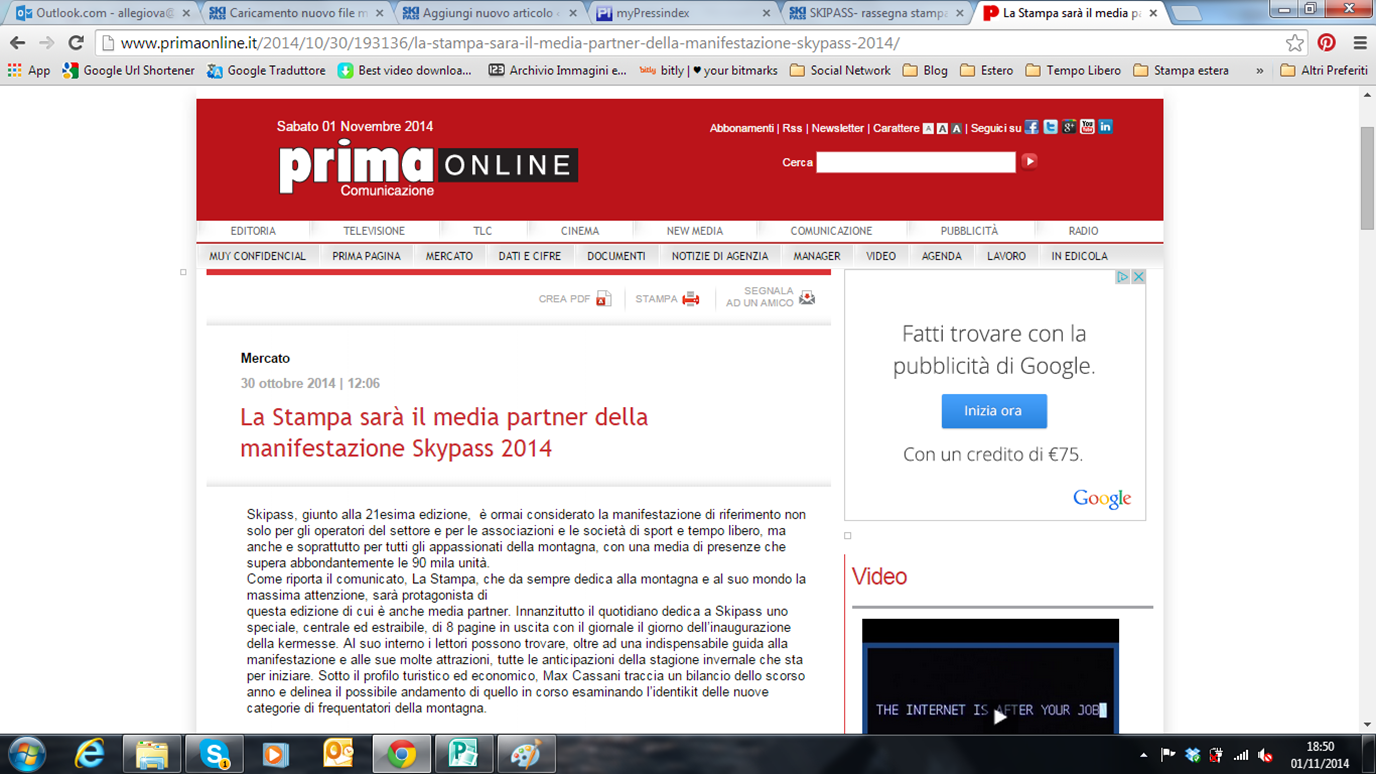The width and height of the screenshot is (1376, 774).
Task: Click the Inizia ora ad button
Action: (994, 411)
